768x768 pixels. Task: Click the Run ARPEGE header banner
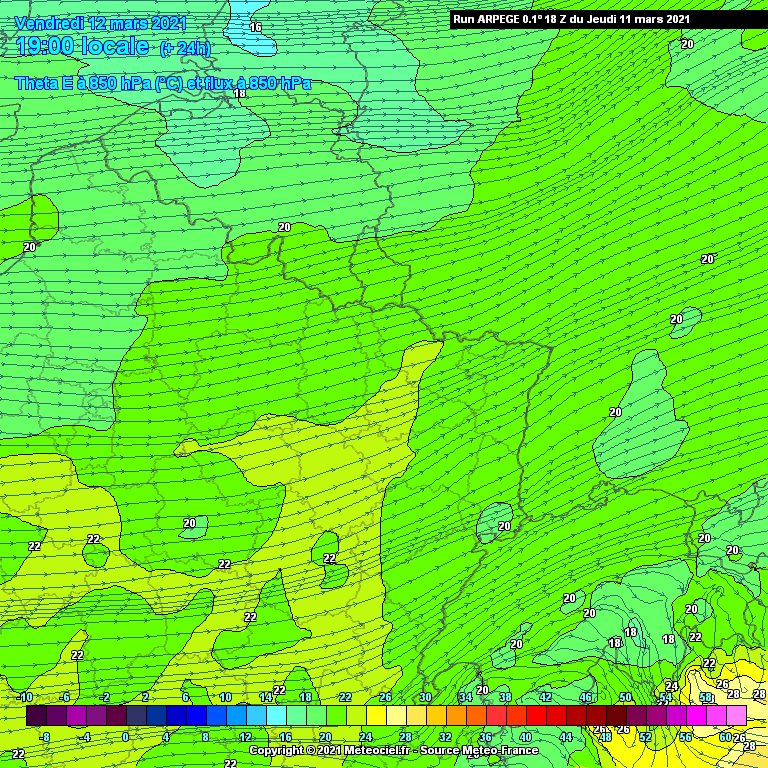tap(570, 19)
